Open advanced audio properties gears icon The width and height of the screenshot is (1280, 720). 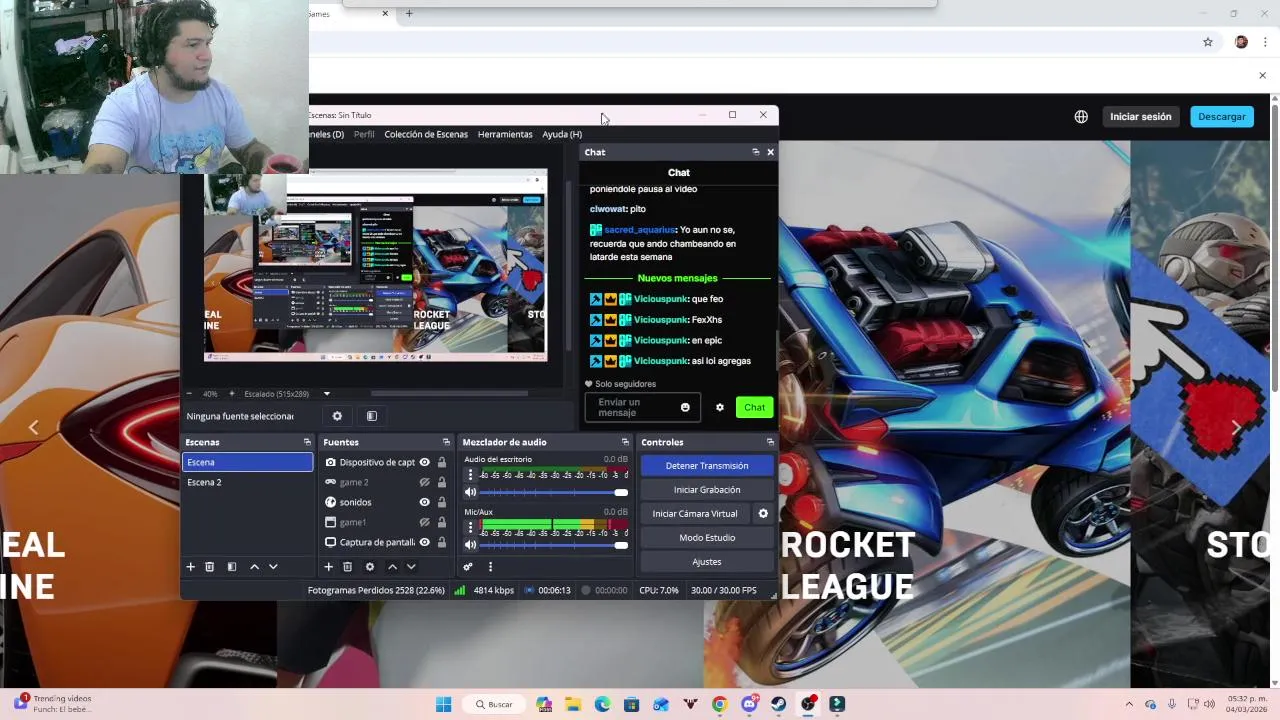(x=467, y=567)
